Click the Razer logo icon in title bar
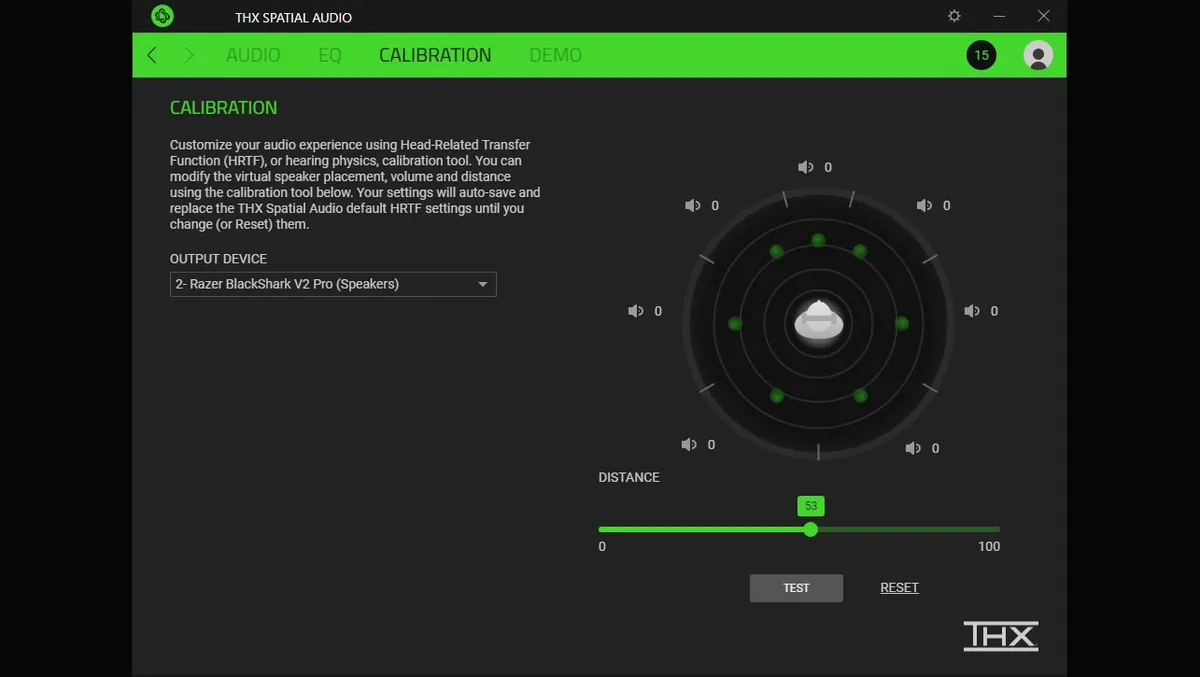This screenshot has width=1200, height=677. [162, 17]
